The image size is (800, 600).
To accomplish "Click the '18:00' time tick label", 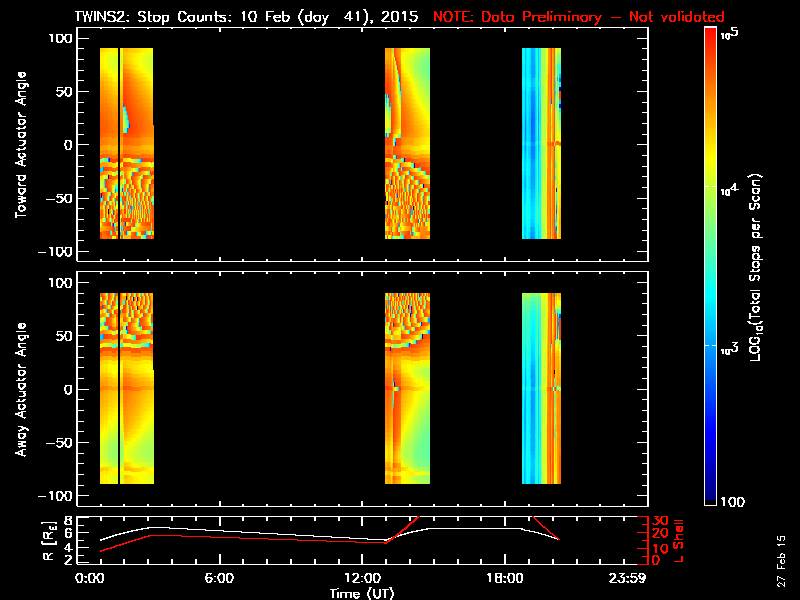I will [x=505, y=578].
